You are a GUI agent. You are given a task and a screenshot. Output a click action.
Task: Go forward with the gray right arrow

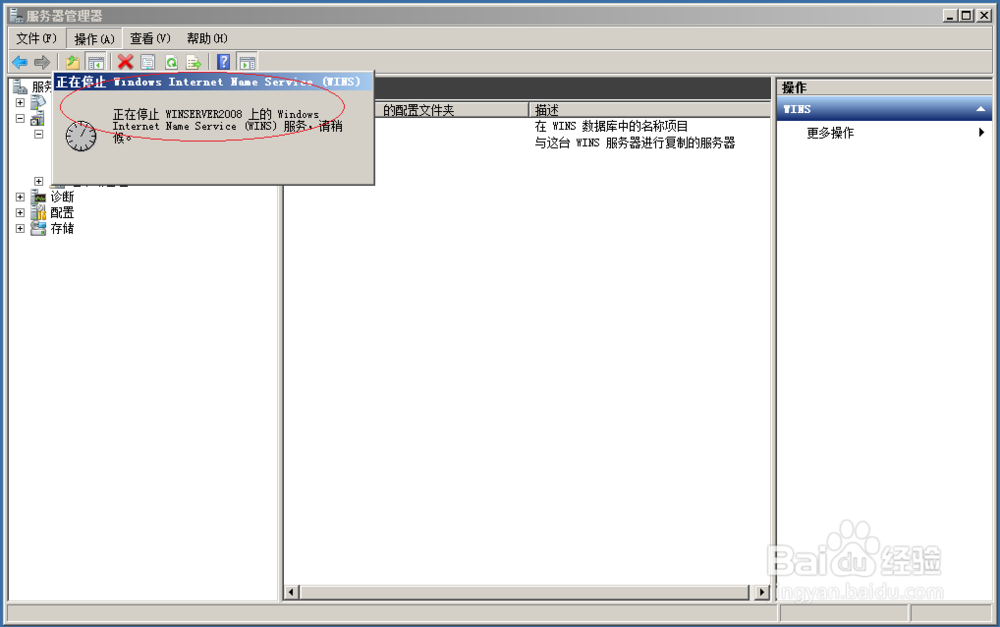click(x=42, y=62)
